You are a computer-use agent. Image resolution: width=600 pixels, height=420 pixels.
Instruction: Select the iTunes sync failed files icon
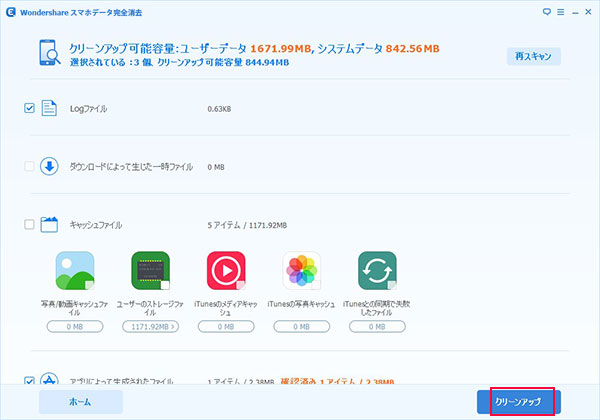coord(377,270)
